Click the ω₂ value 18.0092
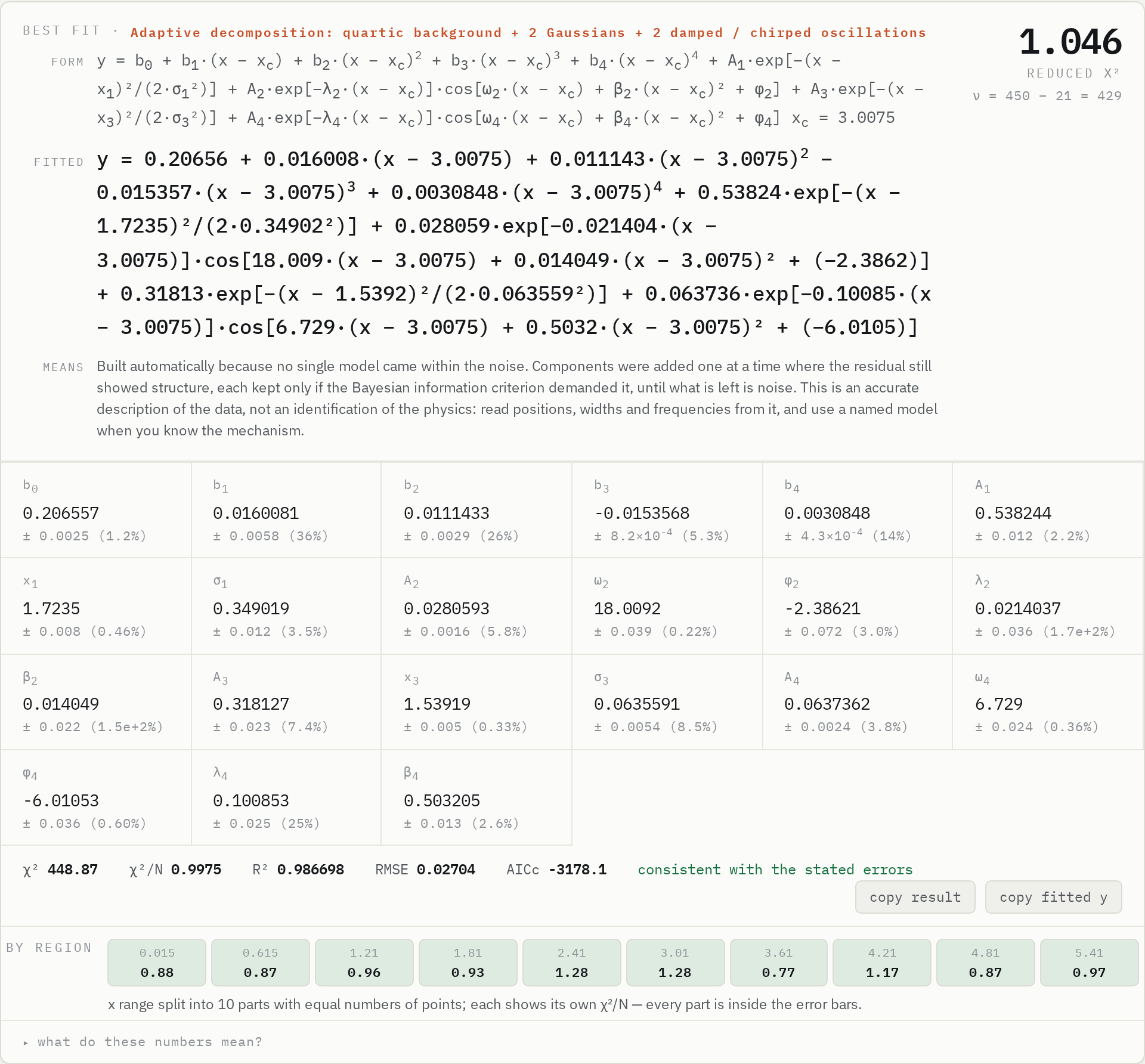 pyautogui.click(x=627, y=609)
